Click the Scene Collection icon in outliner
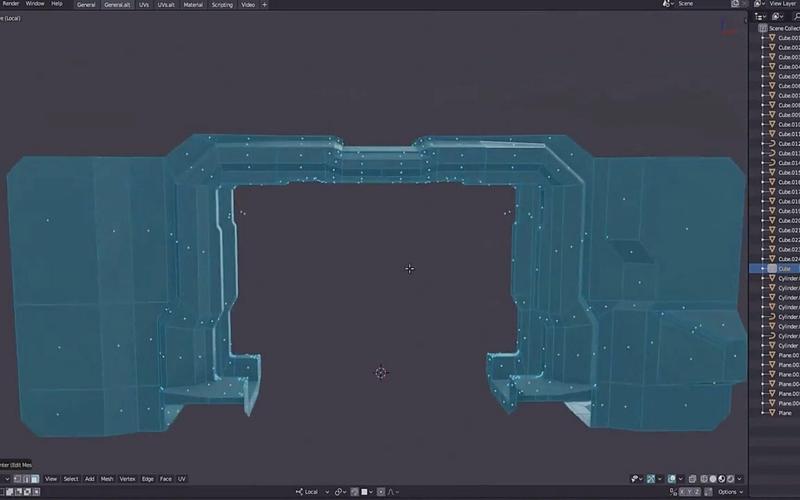 (763, 28)
